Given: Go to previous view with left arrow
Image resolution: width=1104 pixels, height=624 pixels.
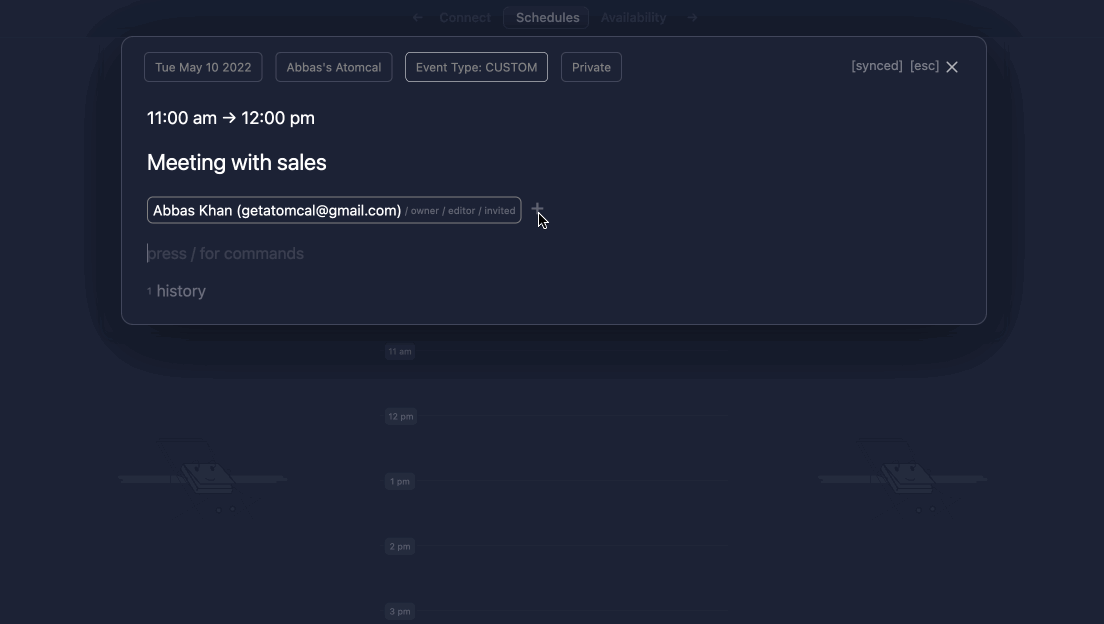Looking at the screenshot, I should pos(418,18).
